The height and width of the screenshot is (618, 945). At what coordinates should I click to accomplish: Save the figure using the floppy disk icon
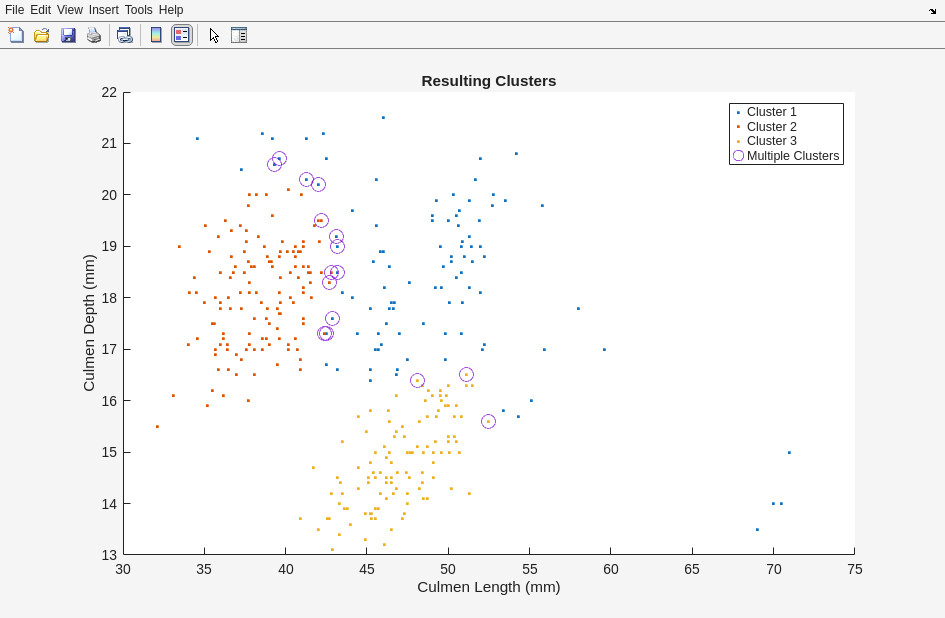click(68, 35)
